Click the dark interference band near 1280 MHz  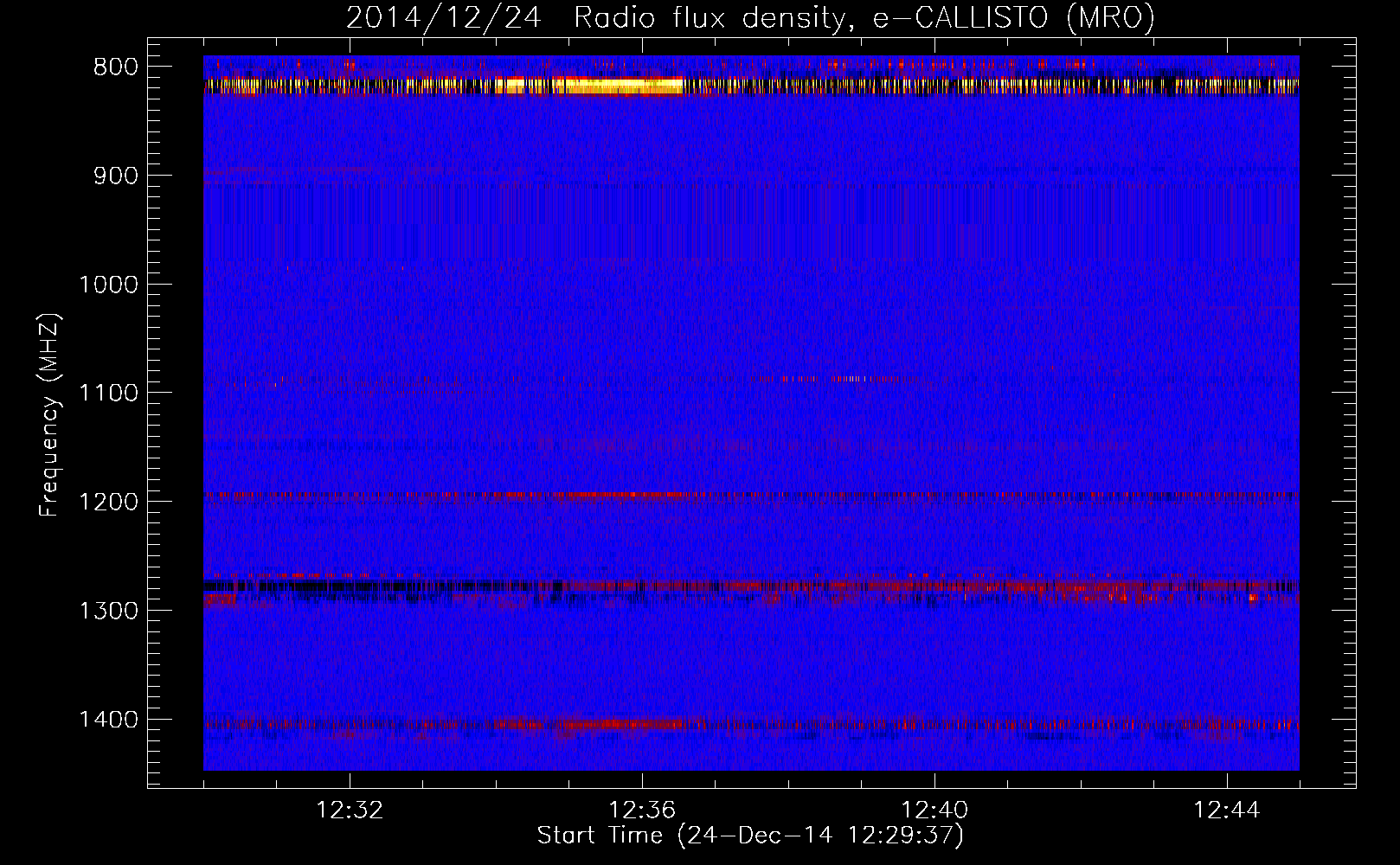coord(751,586)
